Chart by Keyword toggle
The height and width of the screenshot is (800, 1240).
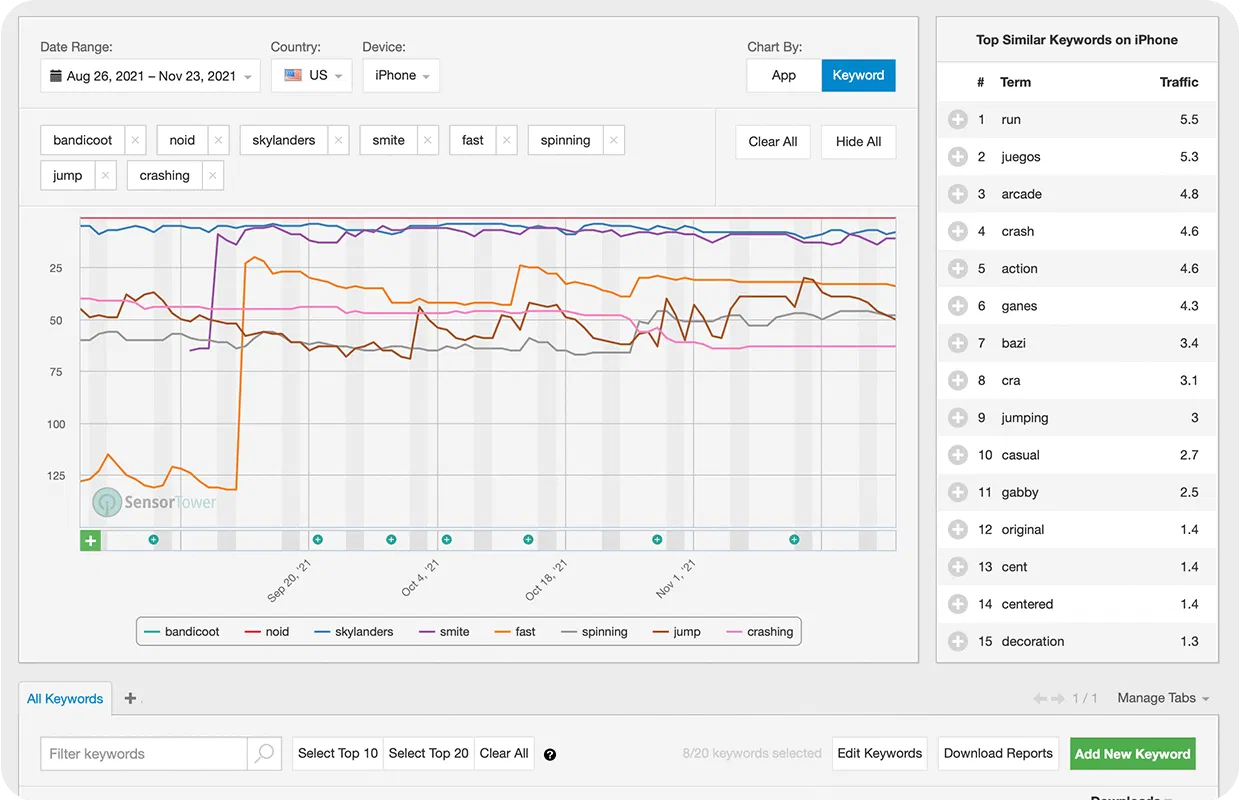[859, 75]
